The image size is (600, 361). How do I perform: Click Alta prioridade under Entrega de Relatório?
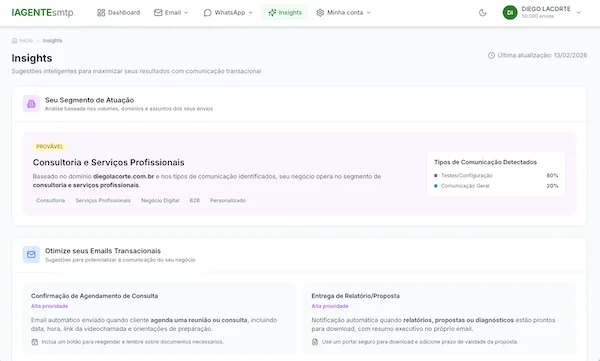point(330,306)
